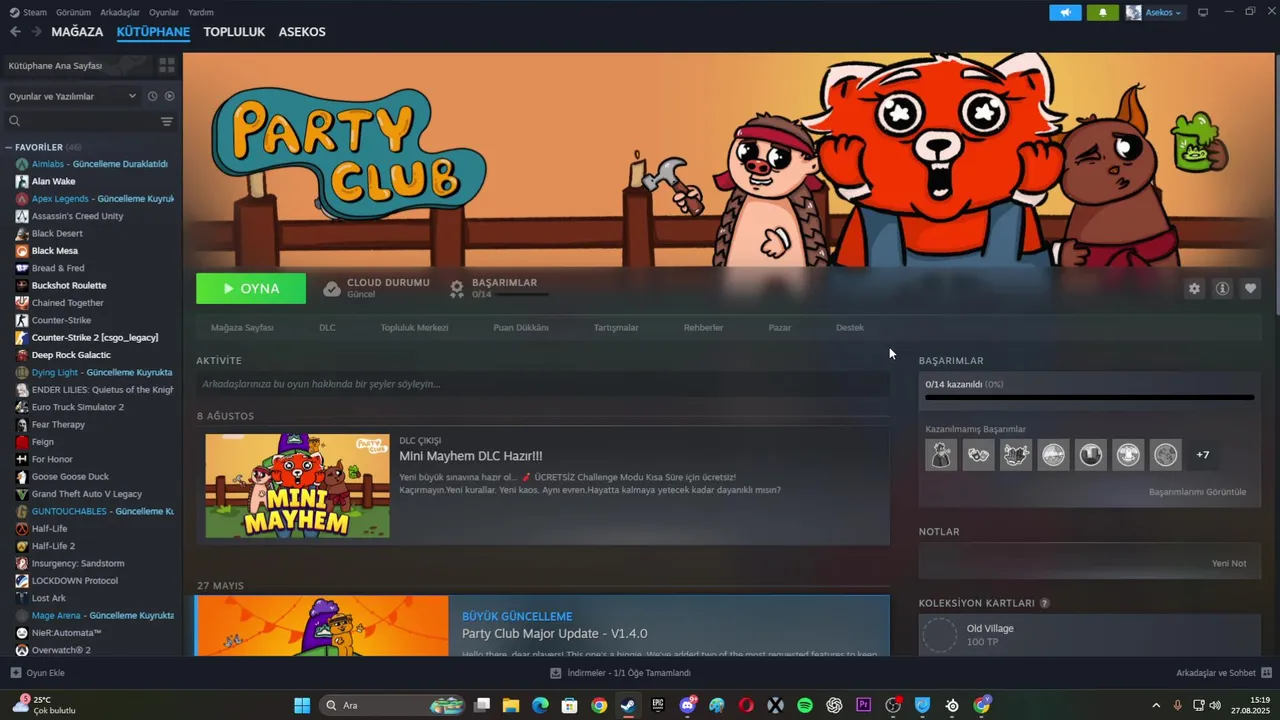Click the activity comment input field

point(543,384)
